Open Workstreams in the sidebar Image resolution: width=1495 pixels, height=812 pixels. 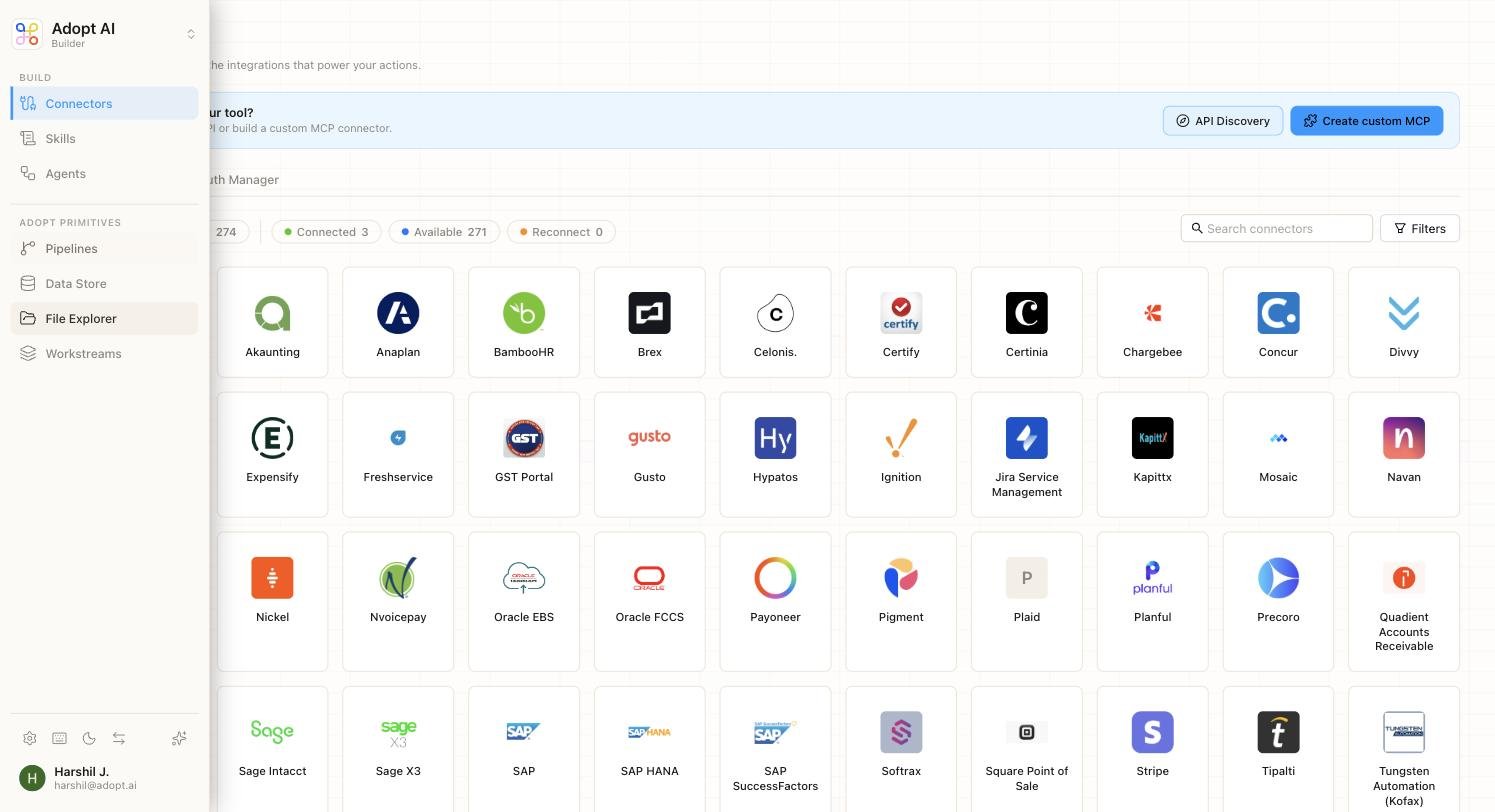coord(104,353)
